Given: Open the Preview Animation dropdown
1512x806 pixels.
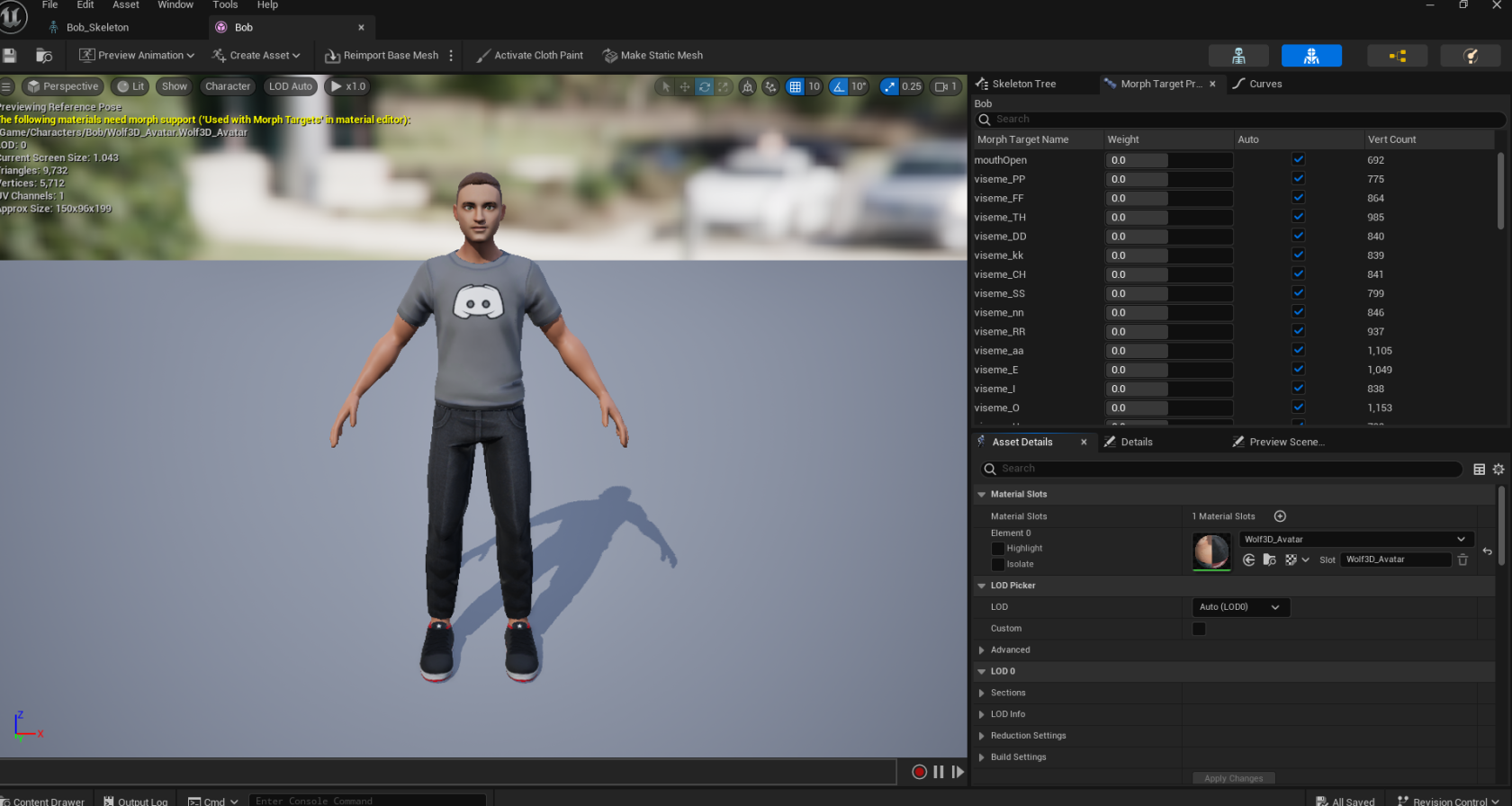Looking at the screenshot, I should point(137,56).
